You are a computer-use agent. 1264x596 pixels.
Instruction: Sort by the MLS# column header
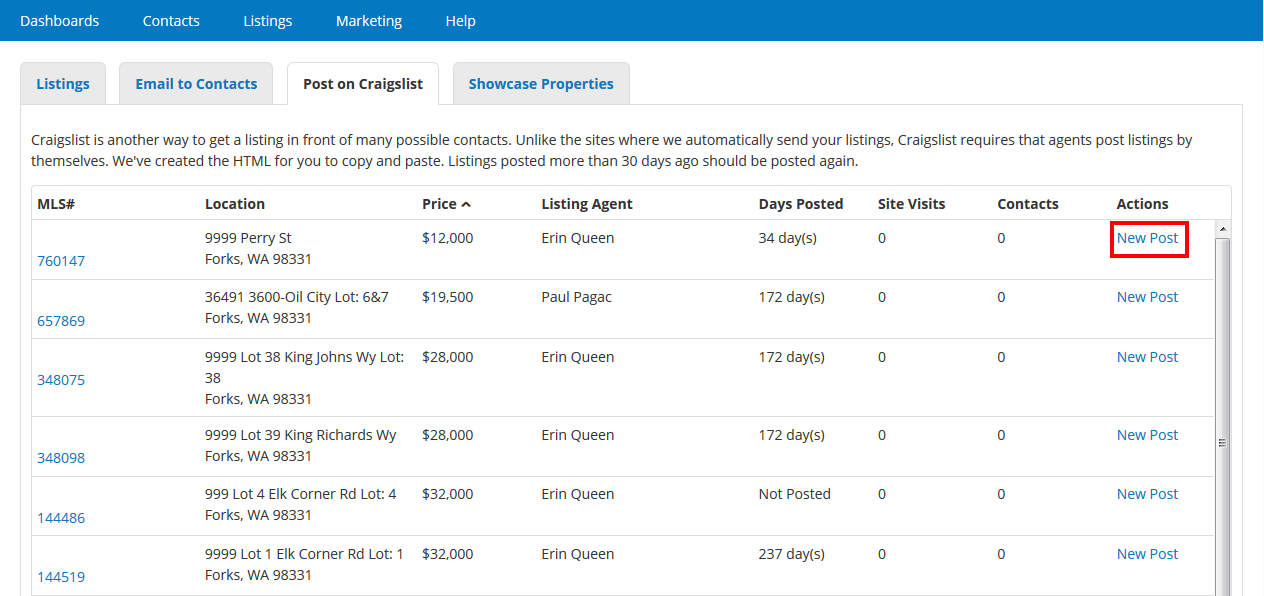click(56, 204)
